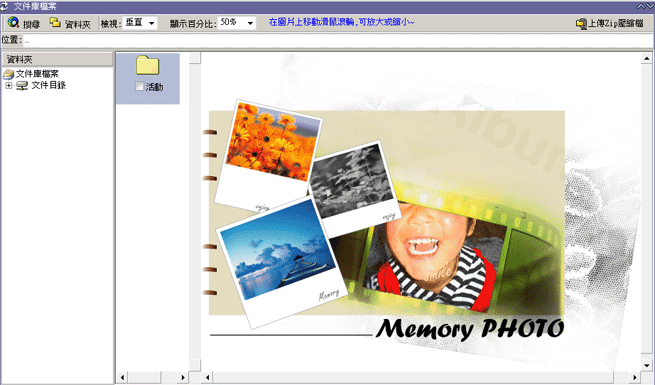Click the 資料夾 folder toolbar icon
655x385 pixels.
[x=55, y=22]
